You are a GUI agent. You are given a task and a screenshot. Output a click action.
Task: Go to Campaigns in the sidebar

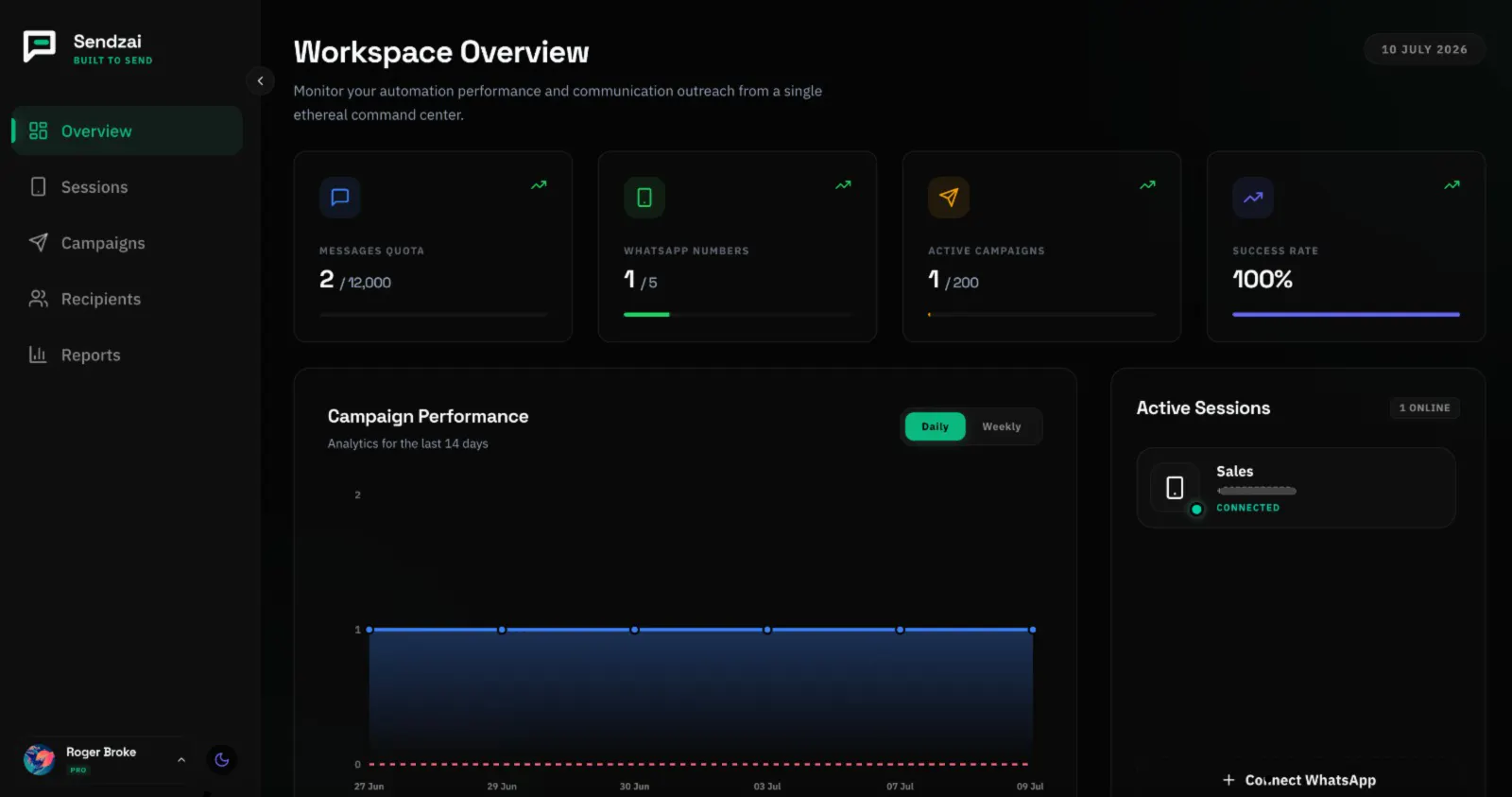(127, 243)
